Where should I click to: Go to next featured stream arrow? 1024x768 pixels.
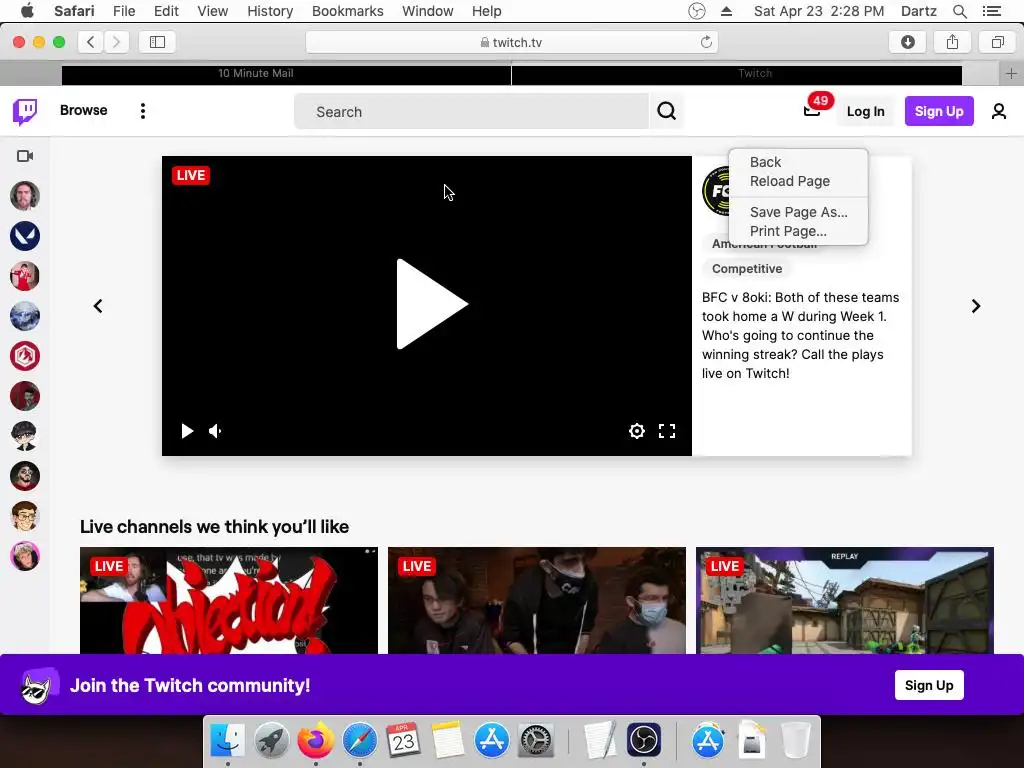(x=976, y=306)
